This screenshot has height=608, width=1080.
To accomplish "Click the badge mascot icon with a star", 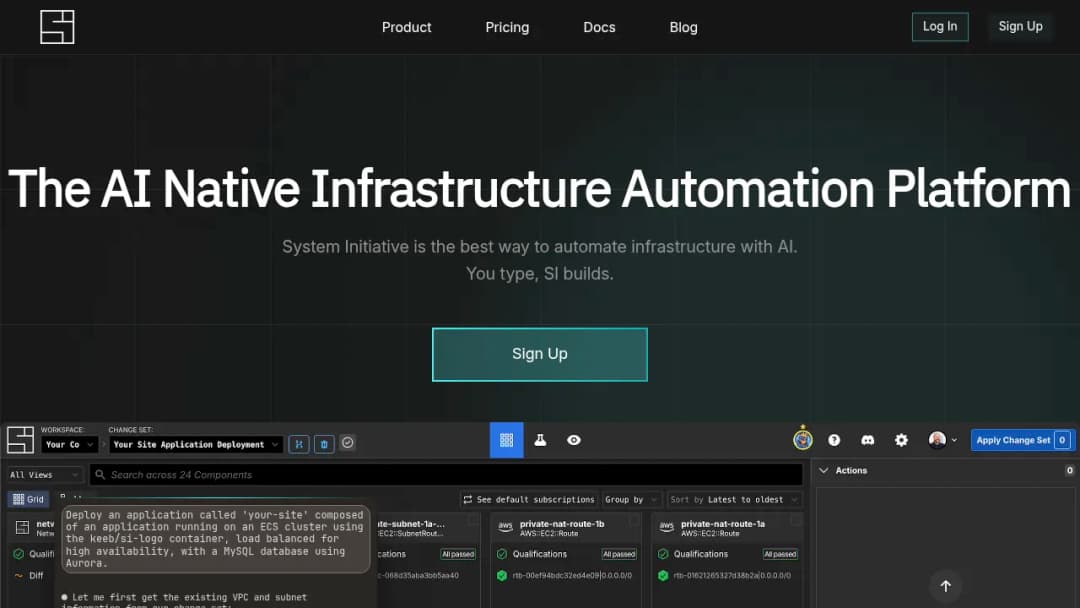I will pyautogui.click(x=802, y=438).
